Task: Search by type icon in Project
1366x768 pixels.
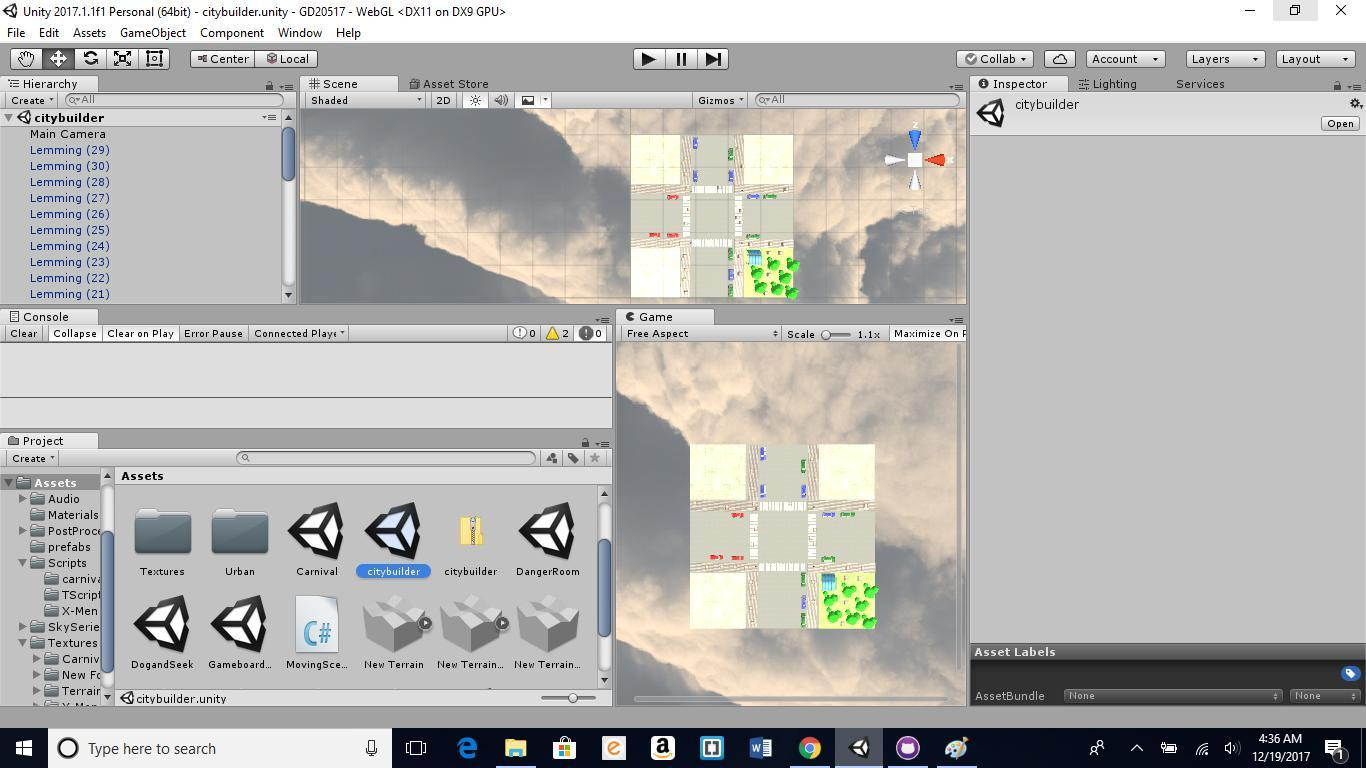Action: pos(551,458)
